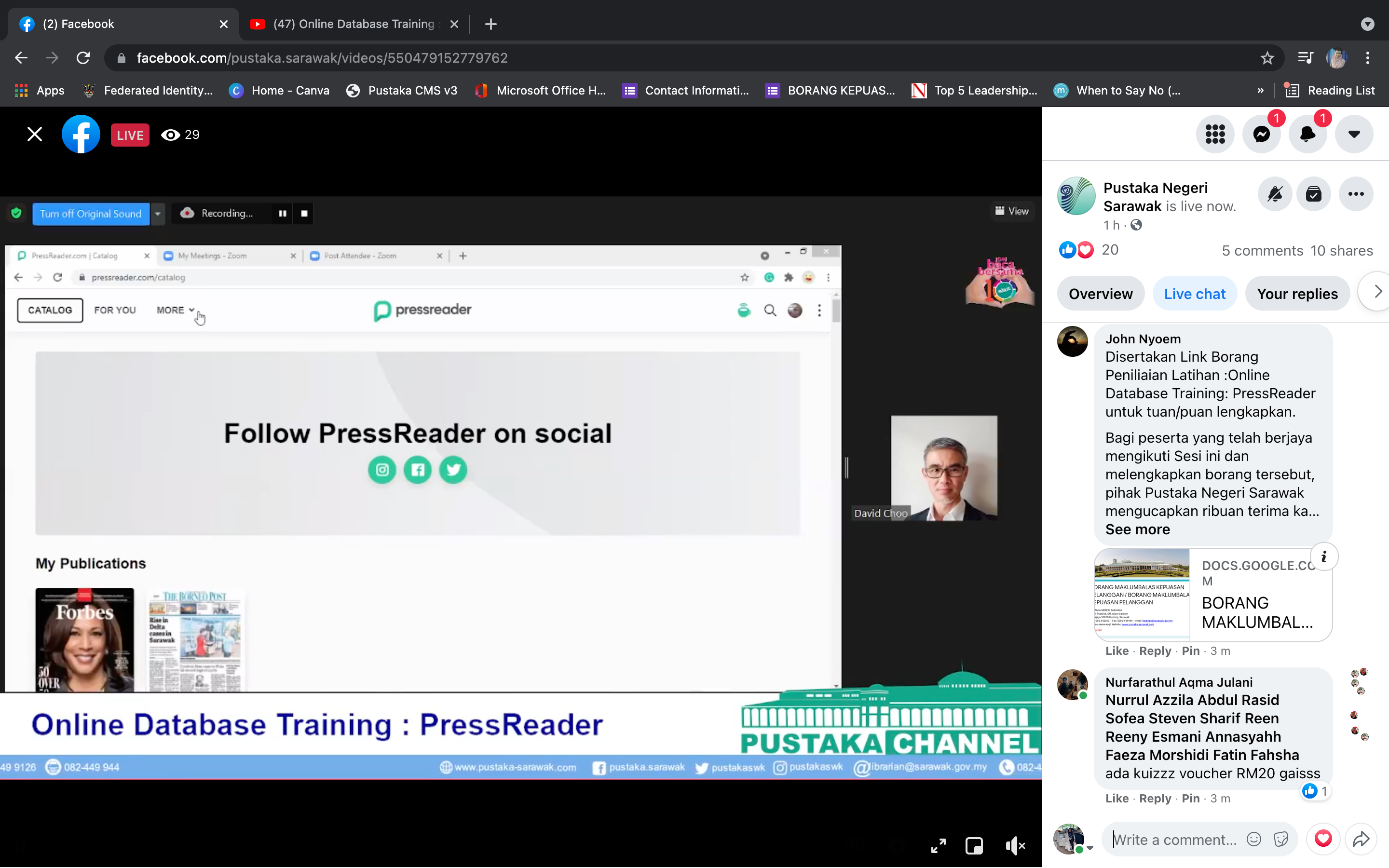The width and height of the screenshot is (1389, 868).
Task: Open Zoom View options
Action: (x=1012, y=211)
